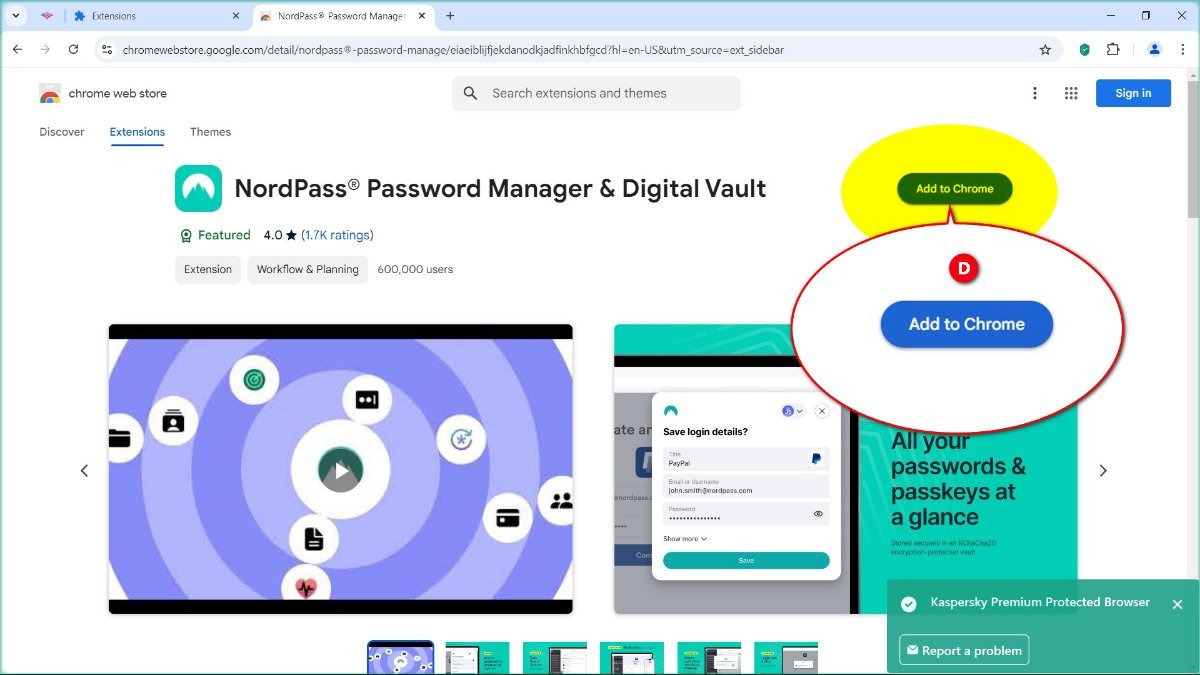Close the NordPass browser tab

coord(421,16)
